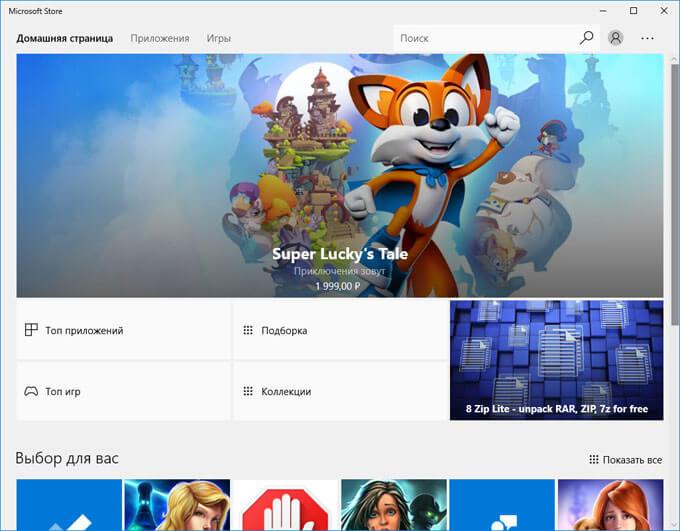This screenshot has height=531, width=680.
Task: Close the Microsoft Store window
Action: click(x=664, y=11)
